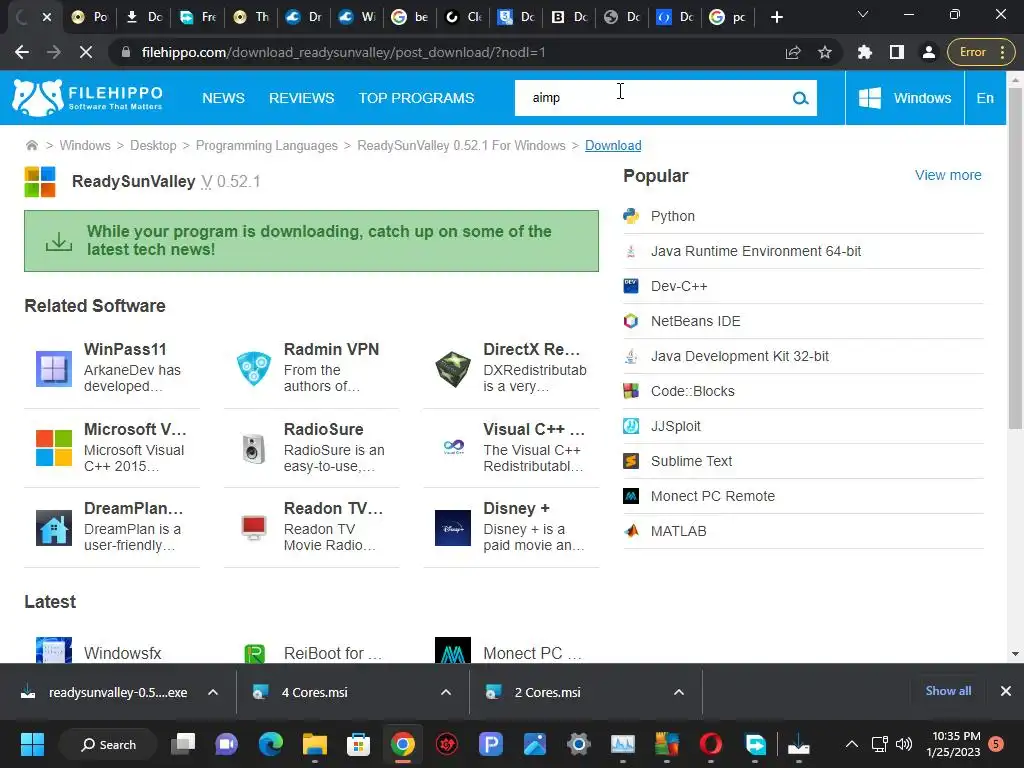The image size is (1024, 768).
Task: Click the Readon TV monitor icon
Action: click(253, 526)
